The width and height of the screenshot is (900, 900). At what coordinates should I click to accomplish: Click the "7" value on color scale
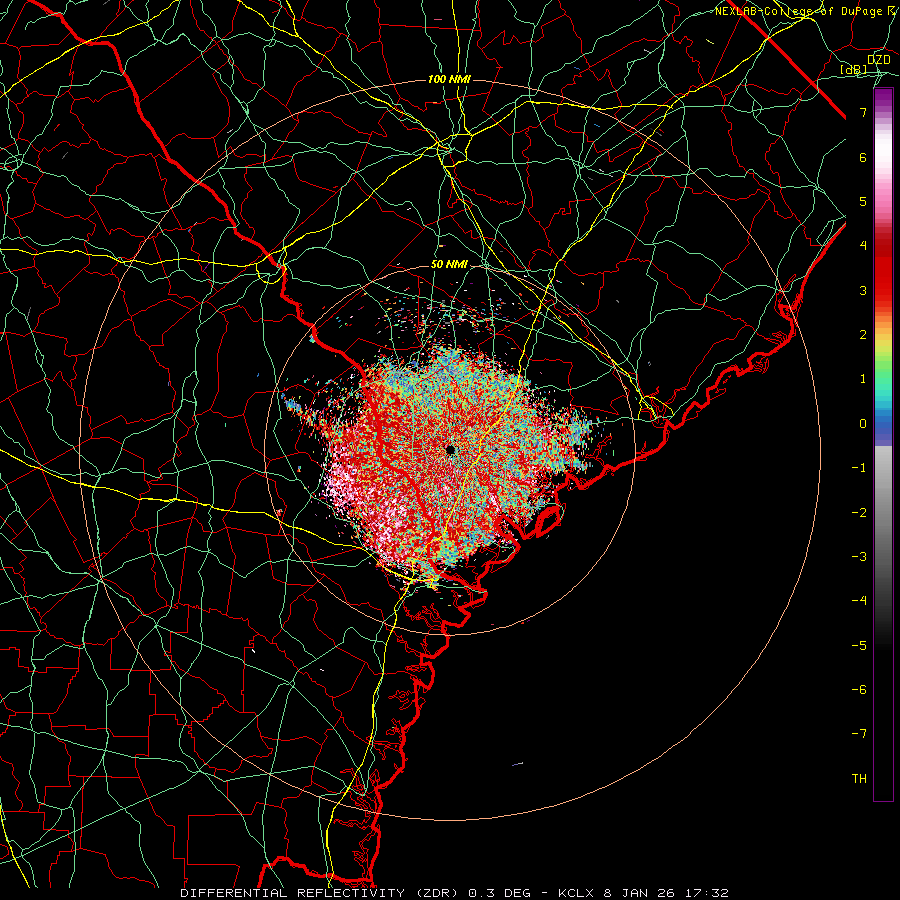coord(863,113)
